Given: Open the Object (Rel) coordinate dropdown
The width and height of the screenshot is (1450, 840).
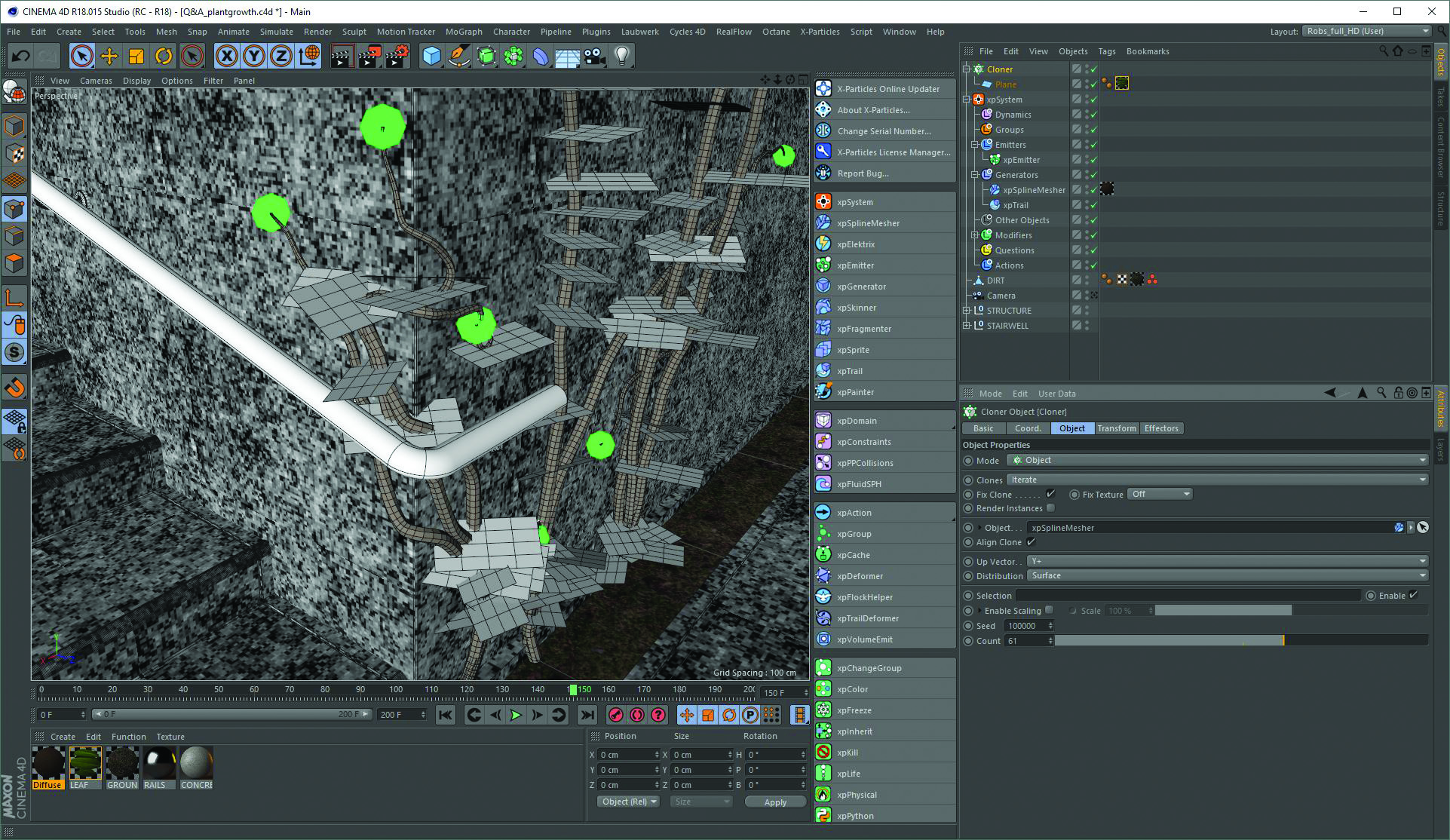Looking at the screenshot, I should 628,802.
